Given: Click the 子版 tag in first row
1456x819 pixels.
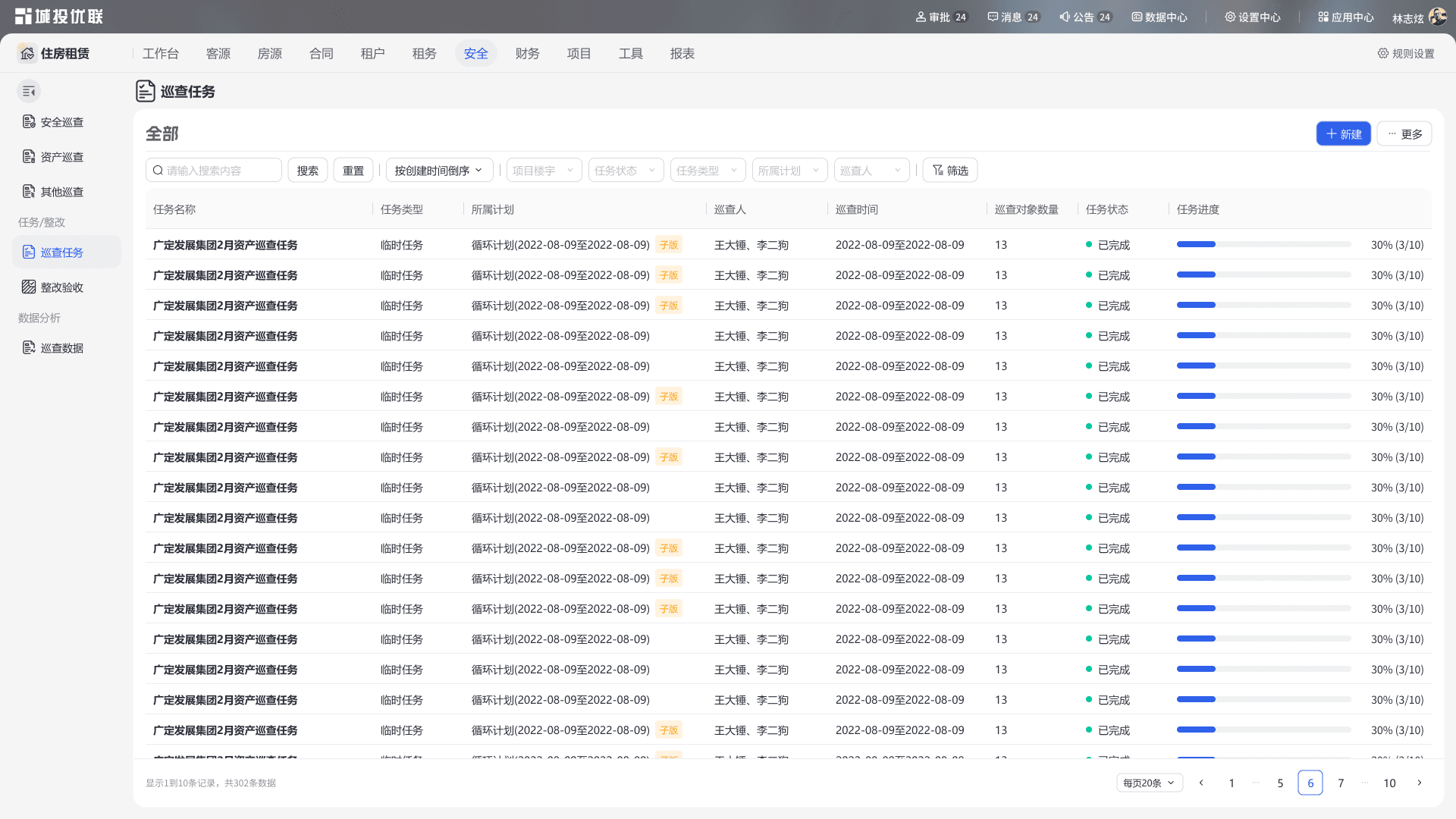Looking at the screenshot, I should 669,245.
